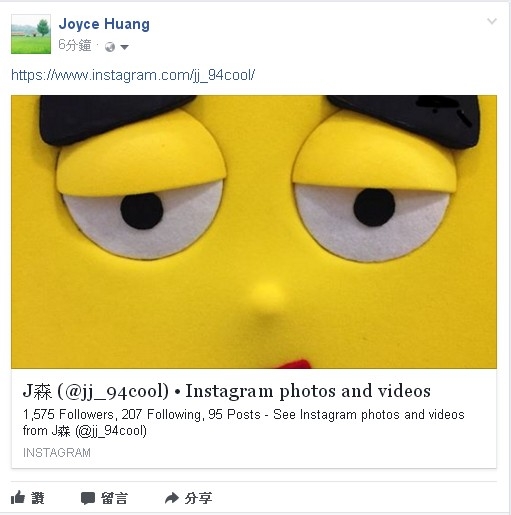Open Joyce Huang's profile picture

pos(31,34)
